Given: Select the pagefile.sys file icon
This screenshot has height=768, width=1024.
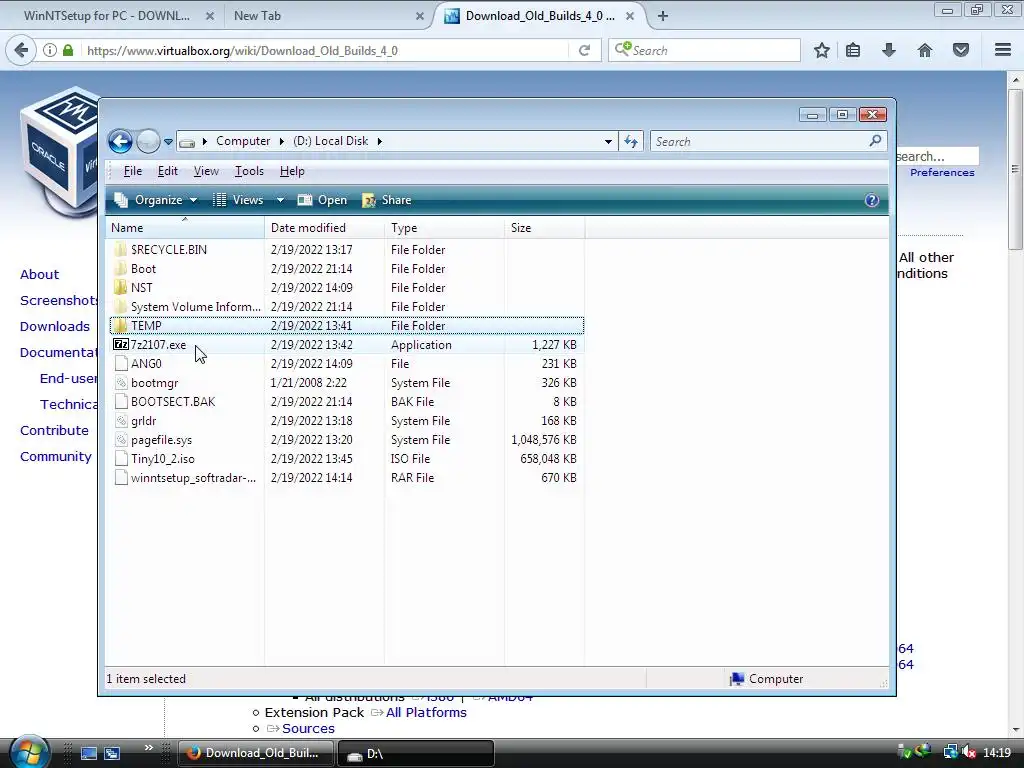Looking at the screenshot, I should [121, 440].
